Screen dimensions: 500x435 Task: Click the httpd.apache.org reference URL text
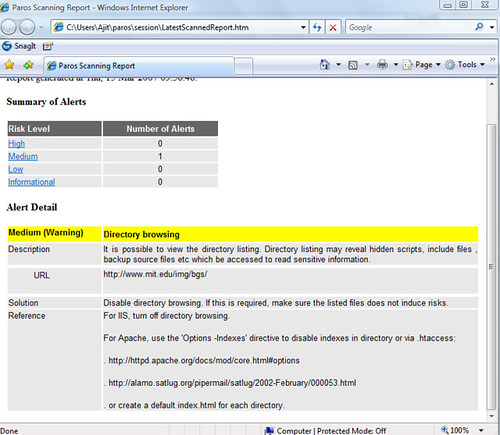point(204,360)
